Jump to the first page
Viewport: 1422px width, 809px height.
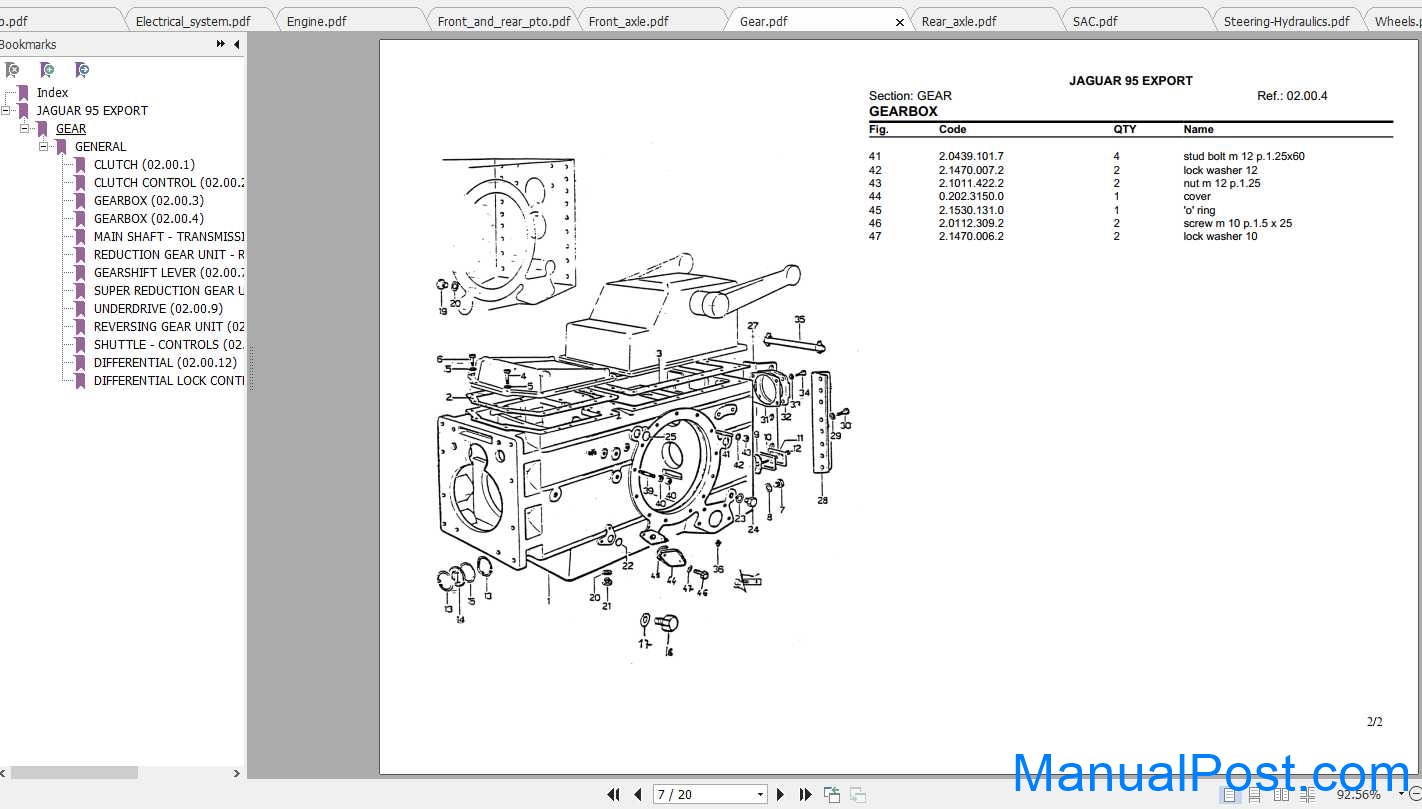click(x=613, y=794)
